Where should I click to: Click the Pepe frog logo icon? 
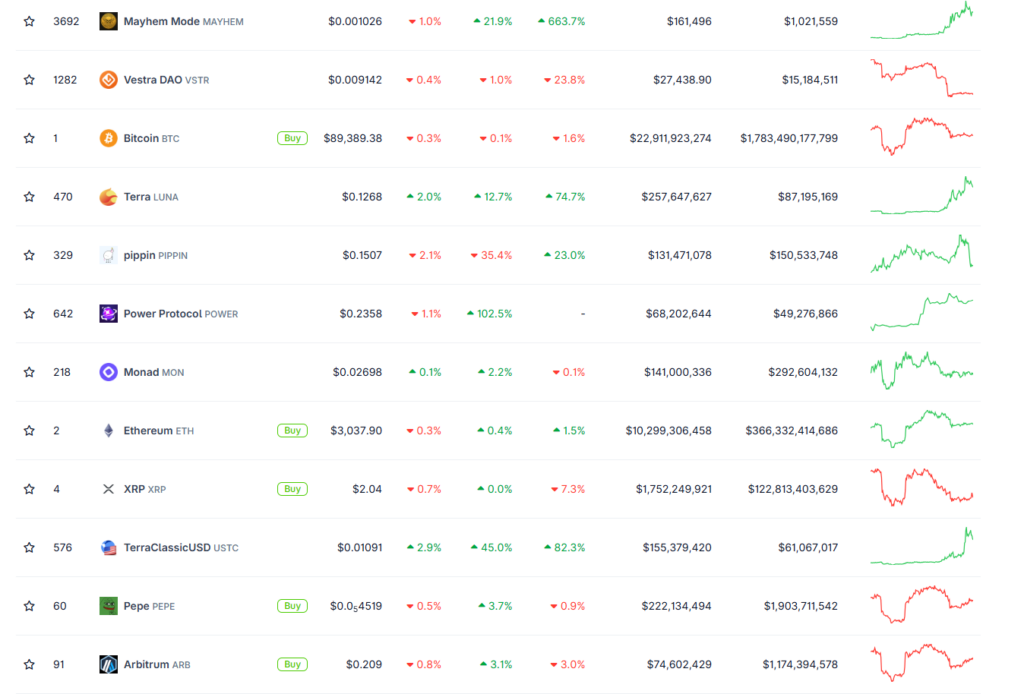point(108,606)
